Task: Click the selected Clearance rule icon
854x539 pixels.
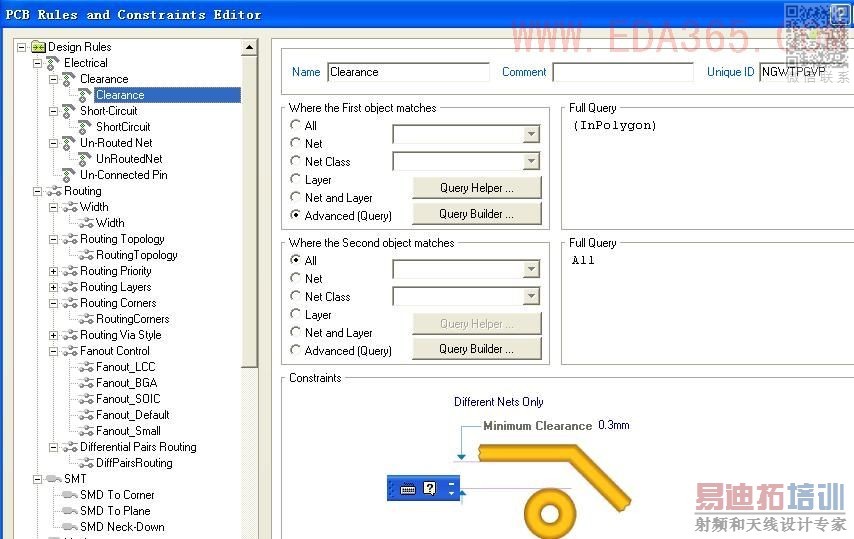Action: click(84, 95)
